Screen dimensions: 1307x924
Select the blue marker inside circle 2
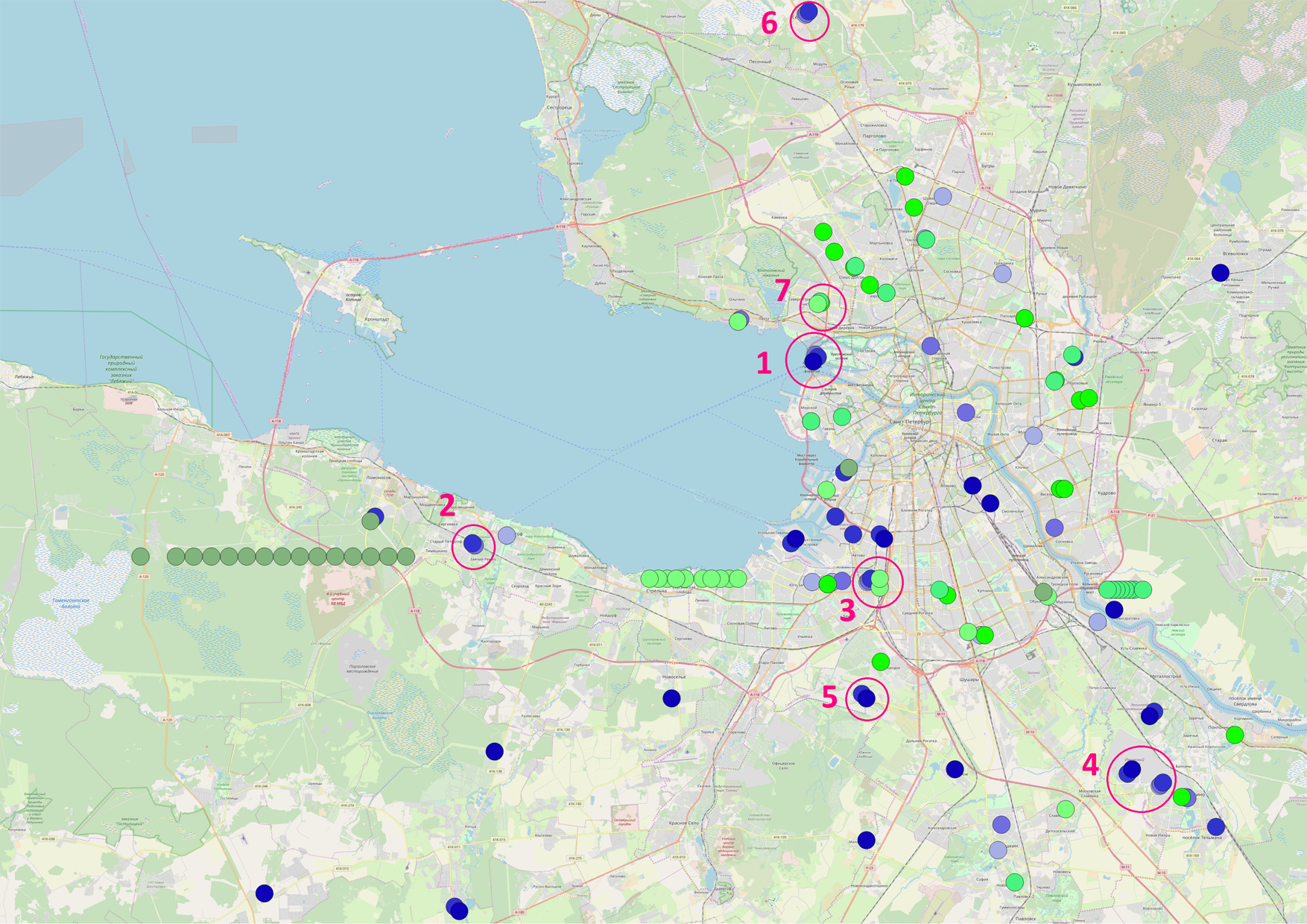[x=473, y=544]
